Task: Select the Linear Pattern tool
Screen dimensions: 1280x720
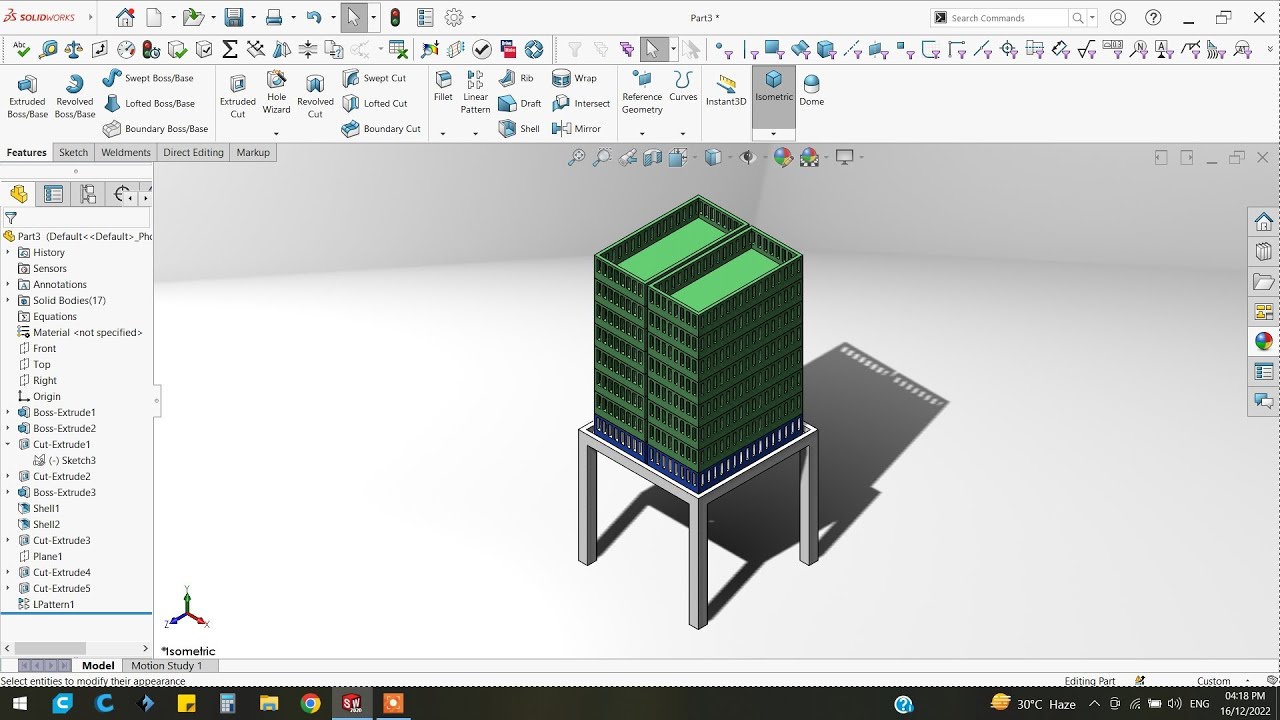Action: point(475,93)
